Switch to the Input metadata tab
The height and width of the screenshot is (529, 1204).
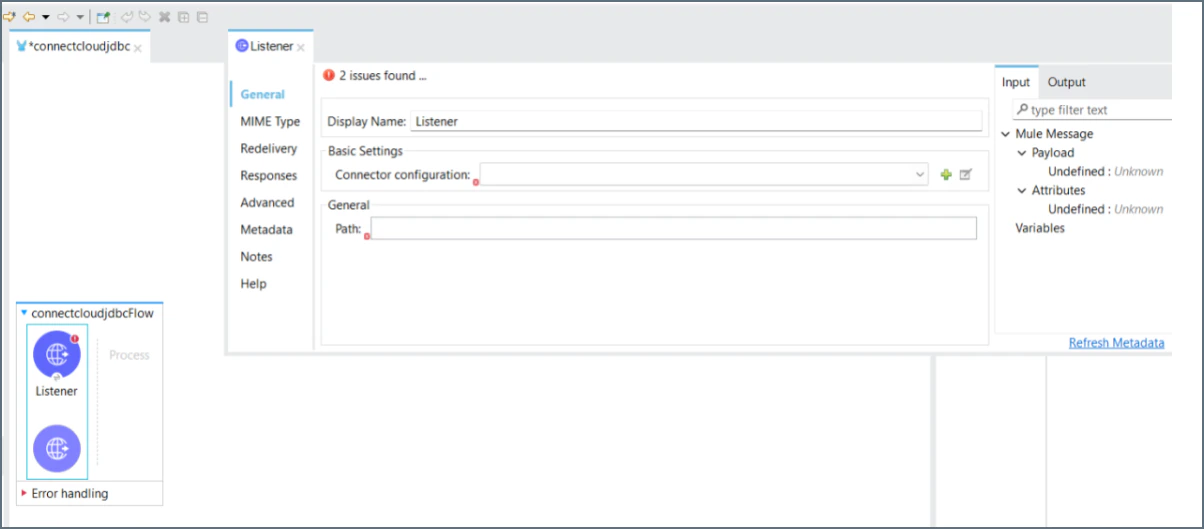pyautogui.click(x=1016, y=82)
